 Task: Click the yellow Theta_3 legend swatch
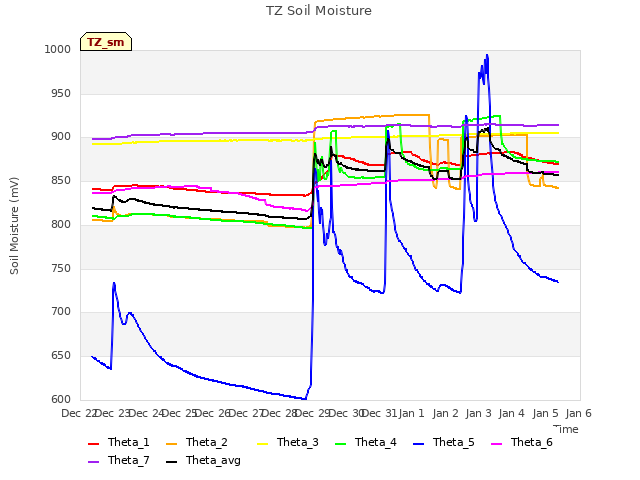262,443
